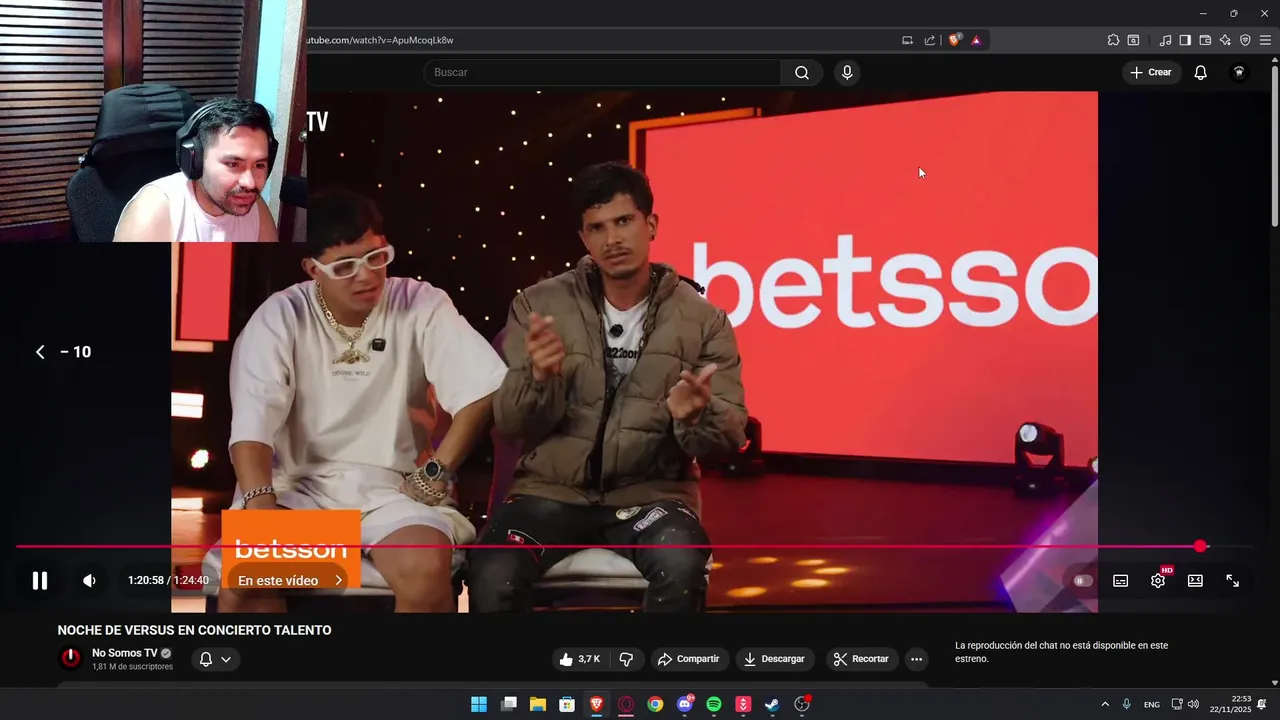This screenshot has width=1280, height=720.
Task: Open the OBS Studio taskbar icon
Action: (802, 704)
